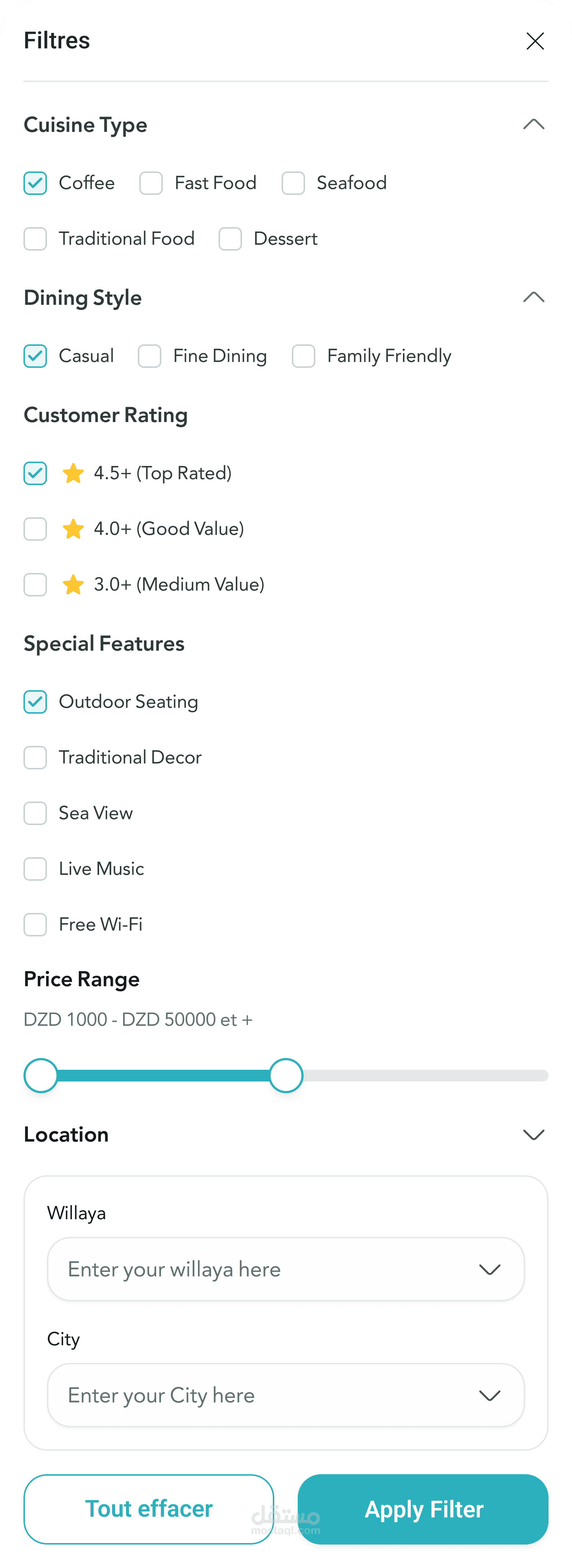Close the Filtres panel with X icon
Viewport: 572px width, 1568px height.
point(535,41)
